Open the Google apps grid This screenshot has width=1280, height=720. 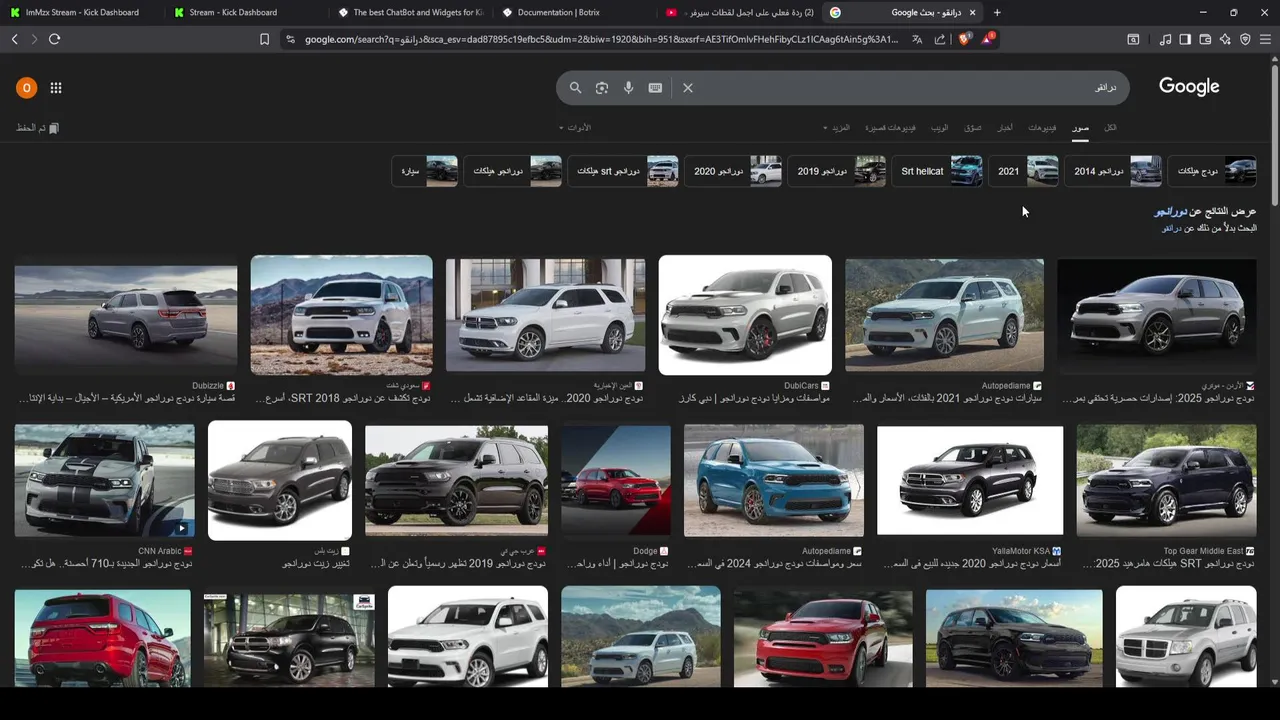tap(56, 88)
